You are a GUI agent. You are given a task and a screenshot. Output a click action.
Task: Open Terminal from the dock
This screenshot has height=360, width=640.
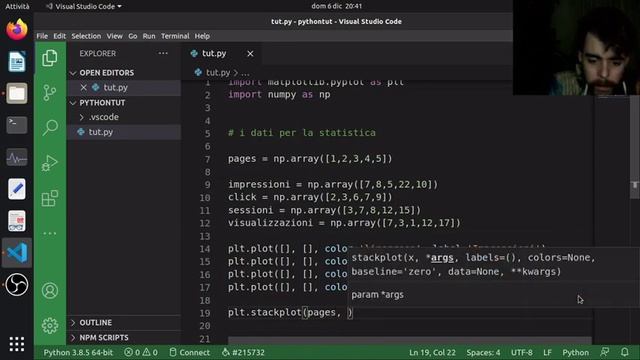click(17, 125)
